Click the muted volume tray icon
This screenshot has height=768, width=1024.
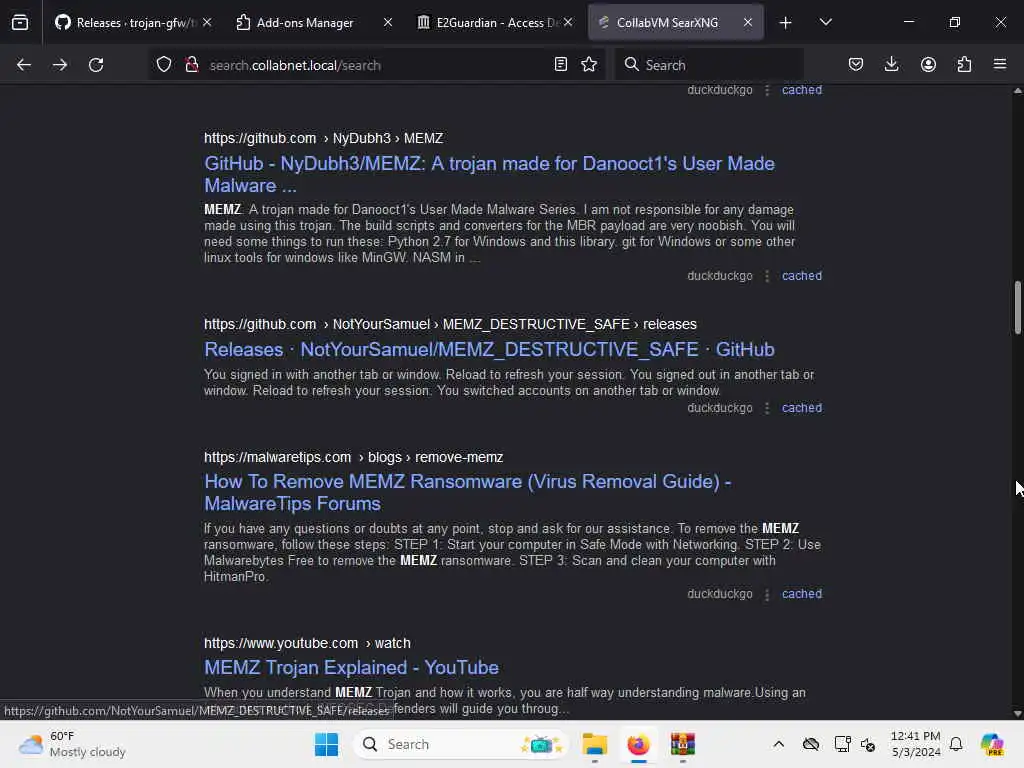point(868,744)
